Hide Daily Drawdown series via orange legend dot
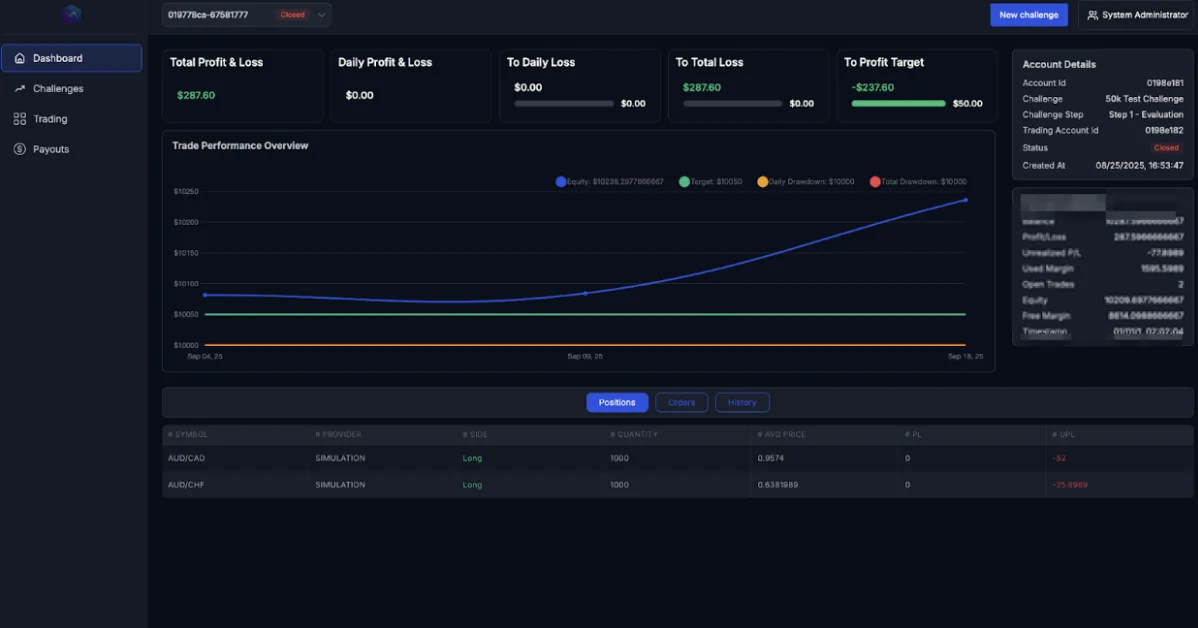 (763, 182)
